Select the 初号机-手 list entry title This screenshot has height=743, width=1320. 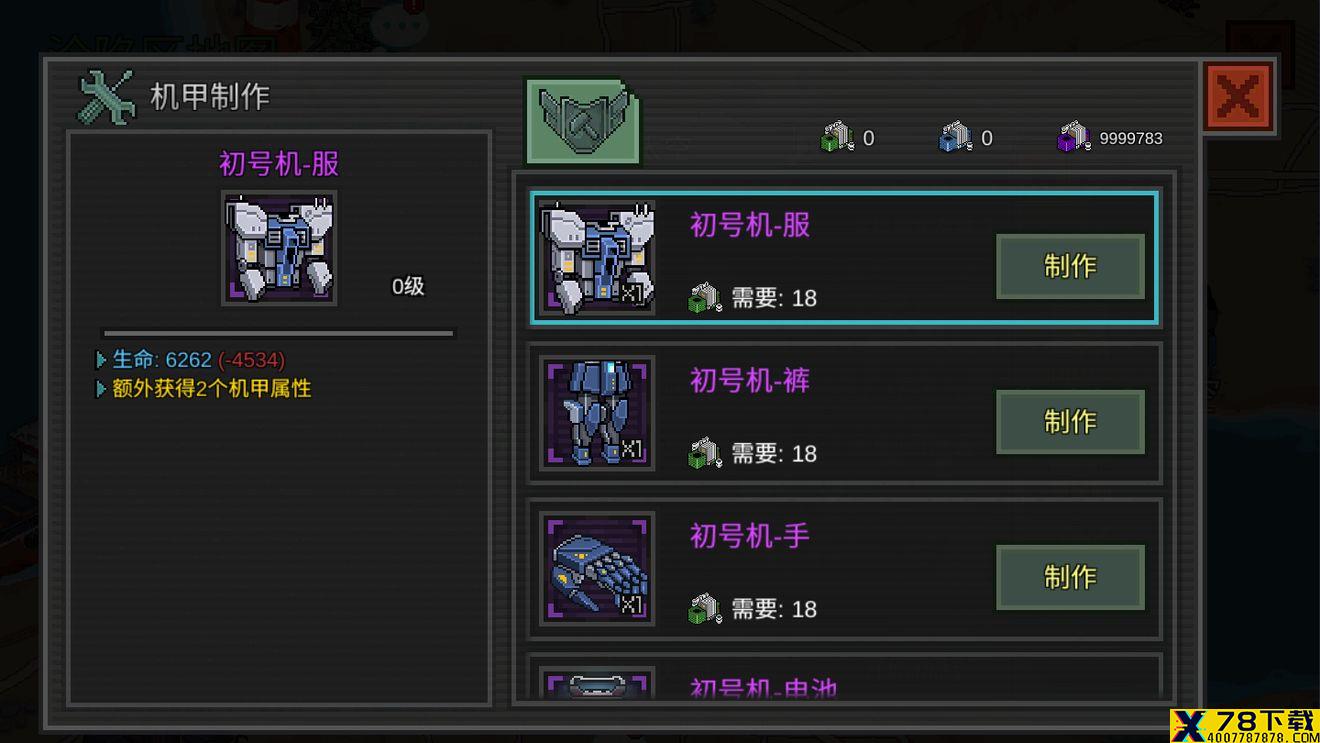(x=750, y=537)
